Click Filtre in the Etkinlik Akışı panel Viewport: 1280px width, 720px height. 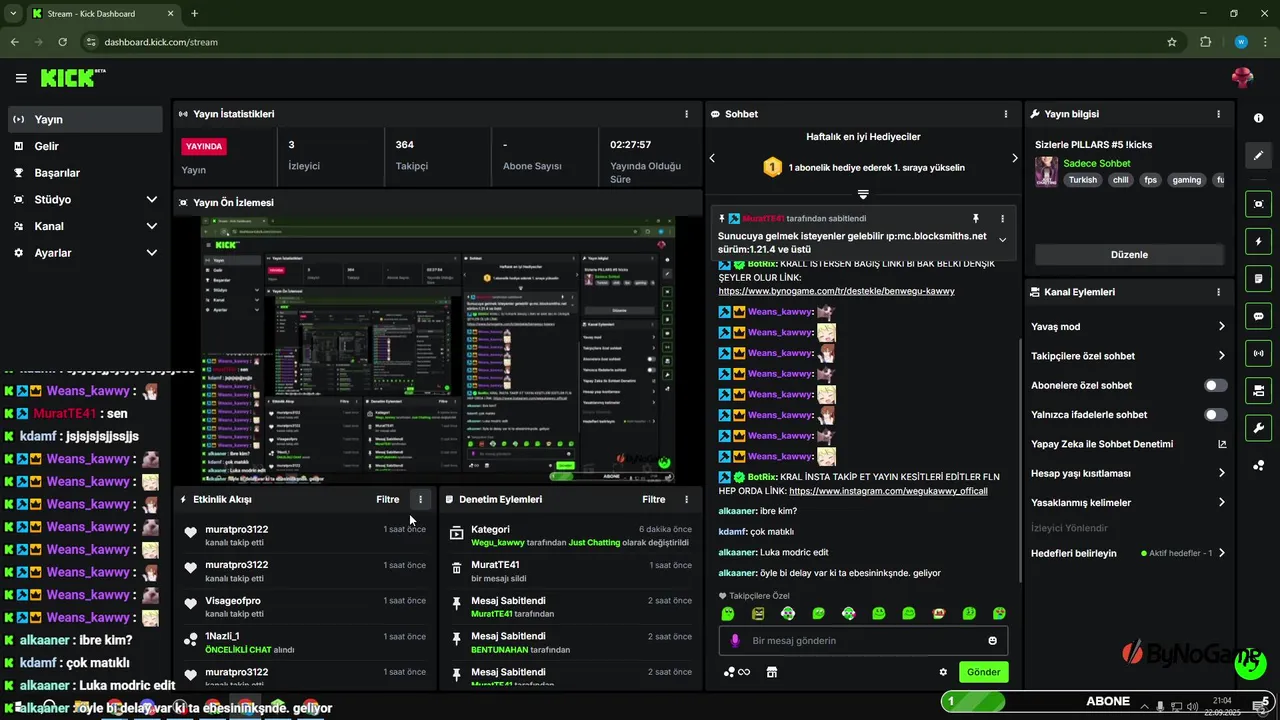388,499
